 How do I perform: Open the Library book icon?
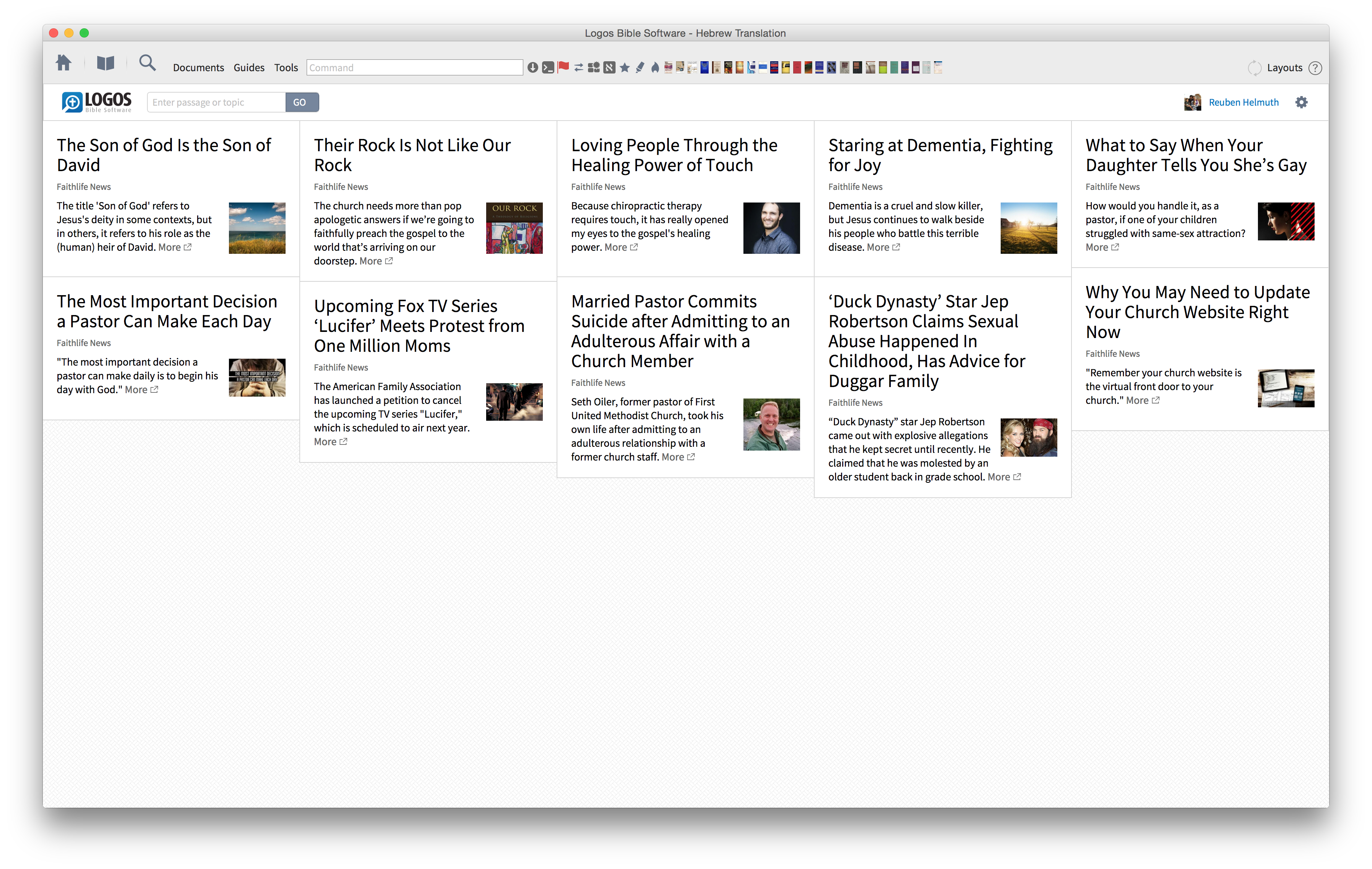click(105, 63)
